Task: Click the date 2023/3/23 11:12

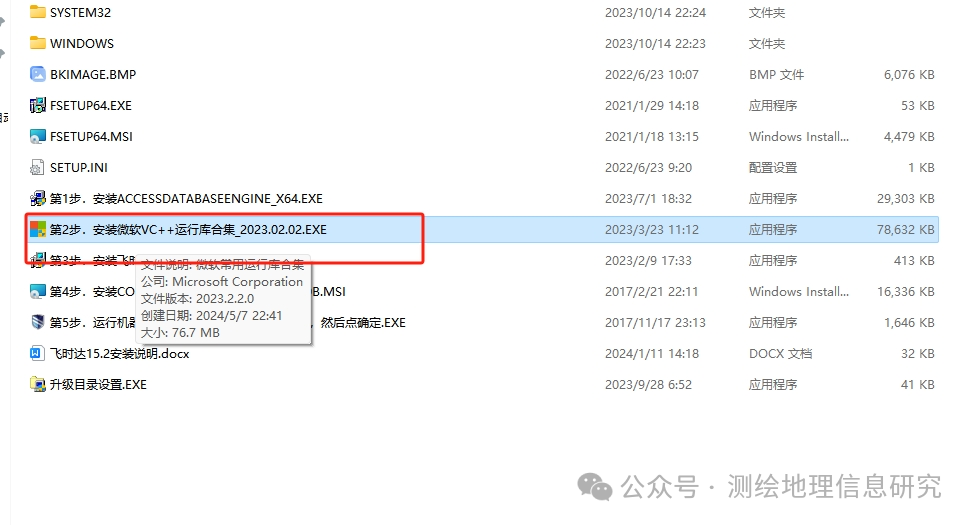Action: tap(652, 229)
